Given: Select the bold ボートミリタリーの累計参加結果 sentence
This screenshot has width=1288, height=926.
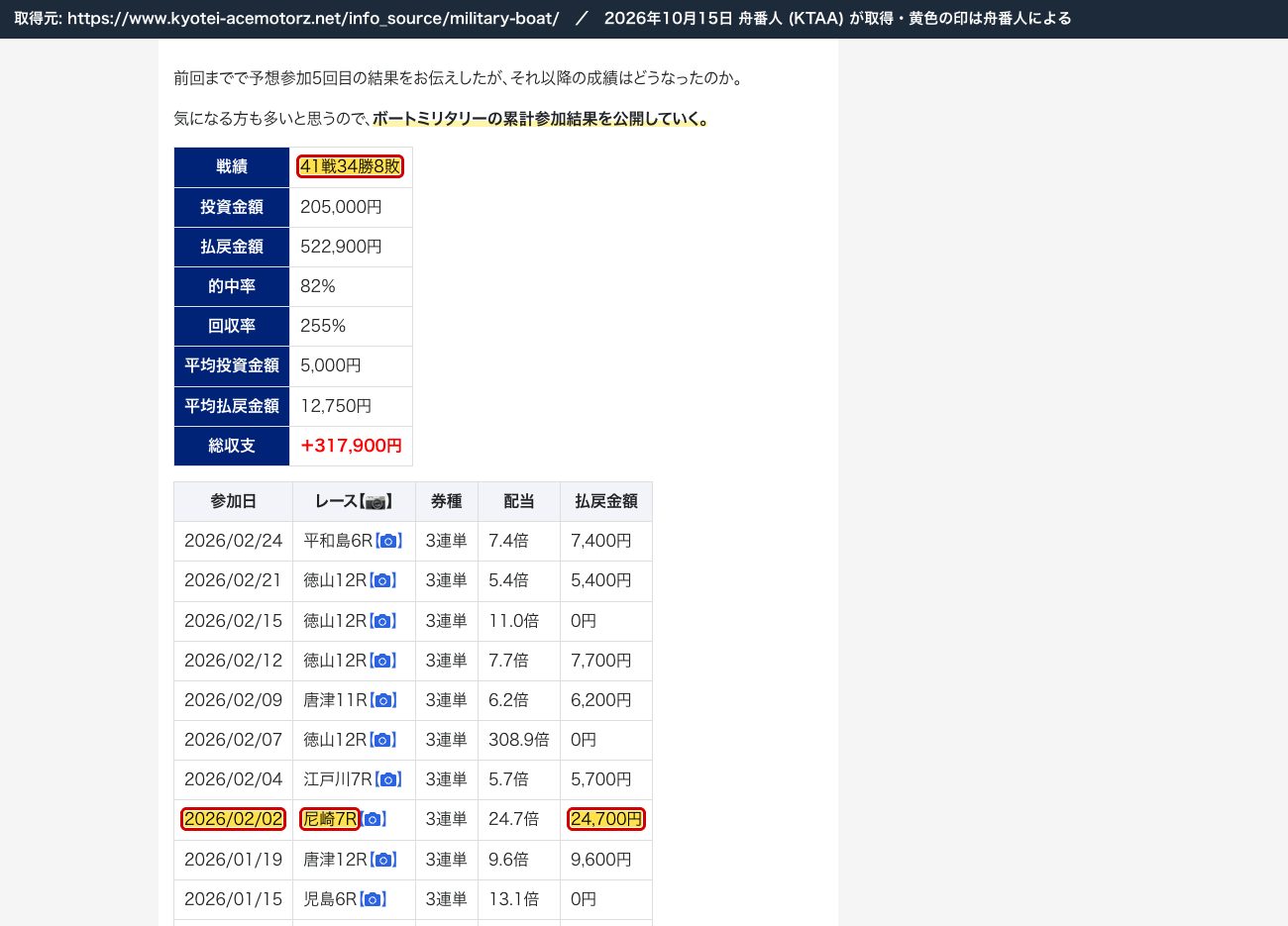Looking at the screenshot, I should coord(540,119).
